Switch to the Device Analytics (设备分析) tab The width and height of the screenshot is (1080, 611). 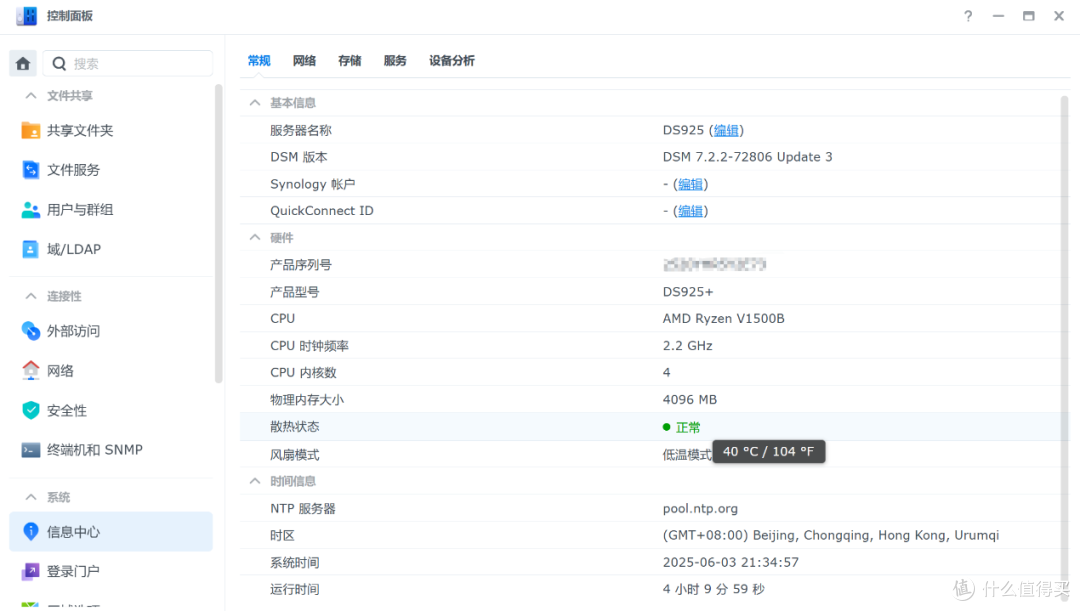point(452,61)
